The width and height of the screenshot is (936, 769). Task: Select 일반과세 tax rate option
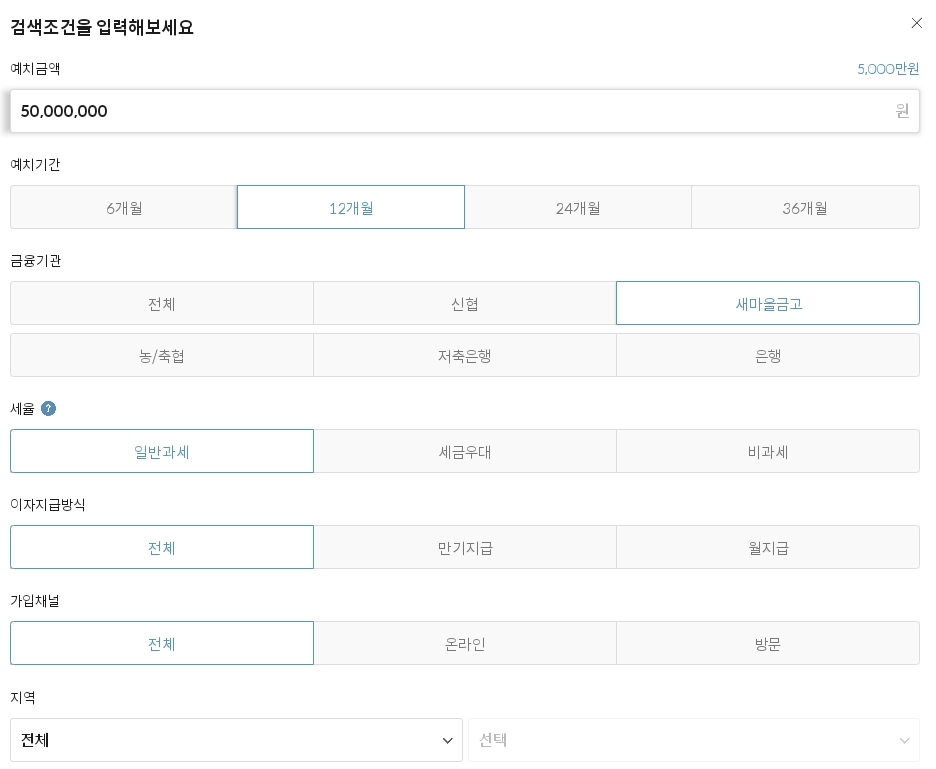162,451
